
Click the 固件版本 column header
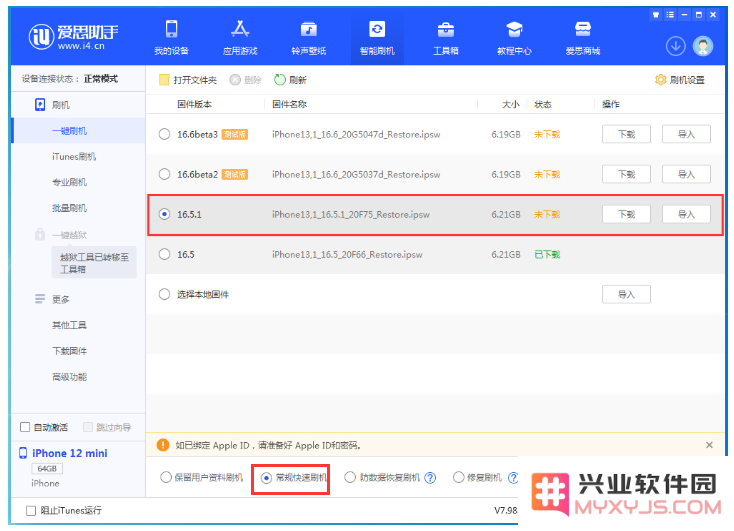[194, 104]
